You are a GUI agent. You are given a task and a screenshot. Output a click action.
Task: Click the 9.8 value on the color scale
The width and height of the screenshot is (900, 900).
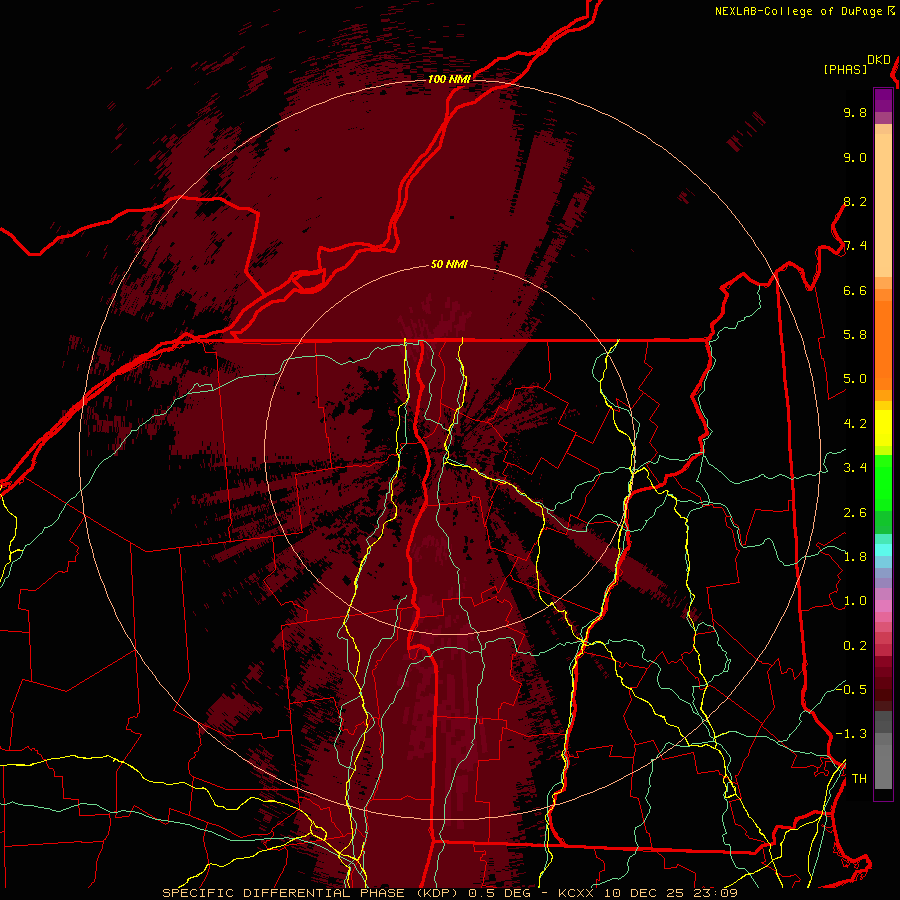(855, 112)
